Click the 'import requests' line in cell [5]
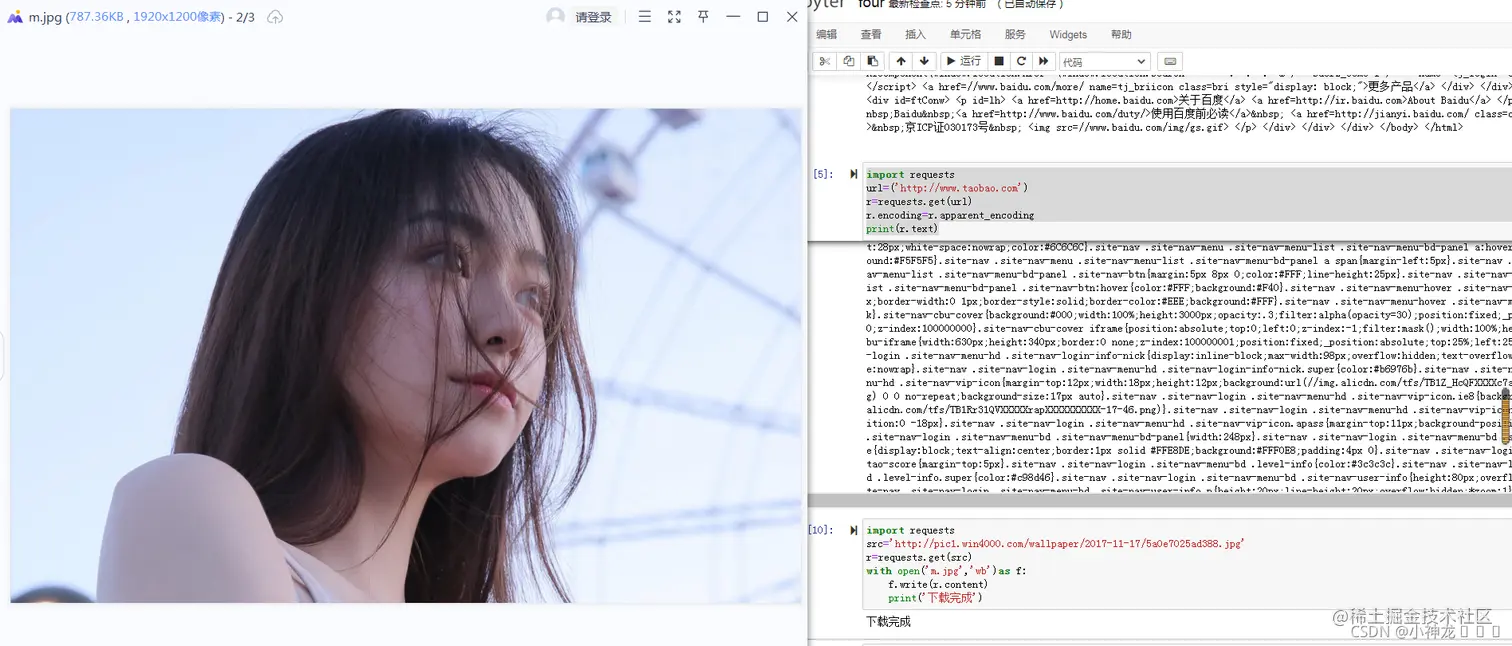The height and width of the screenshot is (646, 1512). [x=910, y=174]
